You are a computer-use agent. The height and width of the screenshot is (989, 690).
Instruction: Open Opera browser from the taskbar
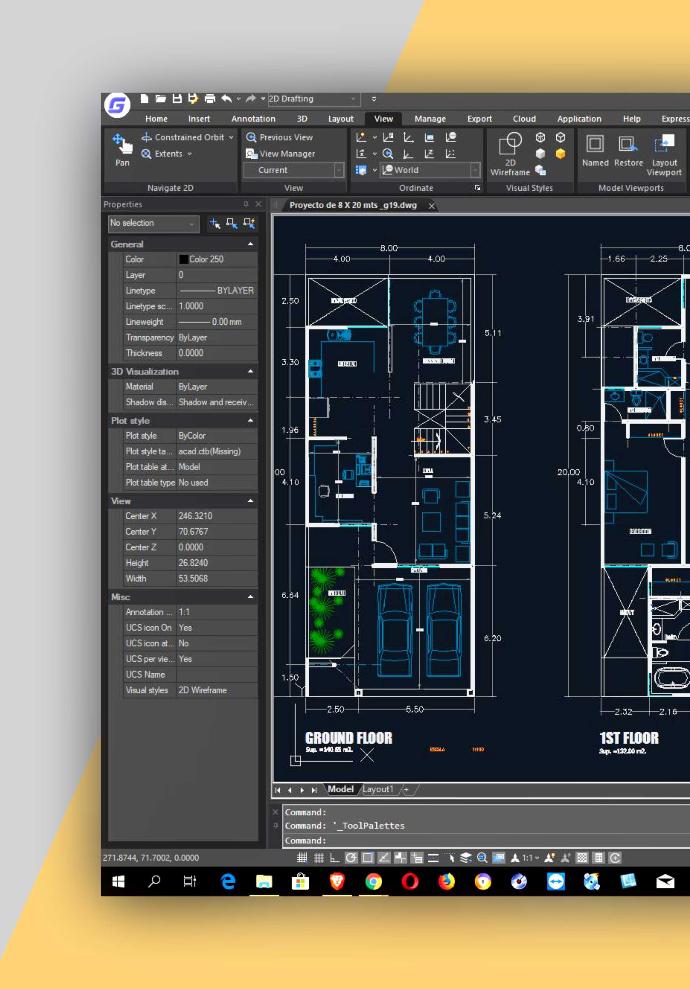point(410,881)
